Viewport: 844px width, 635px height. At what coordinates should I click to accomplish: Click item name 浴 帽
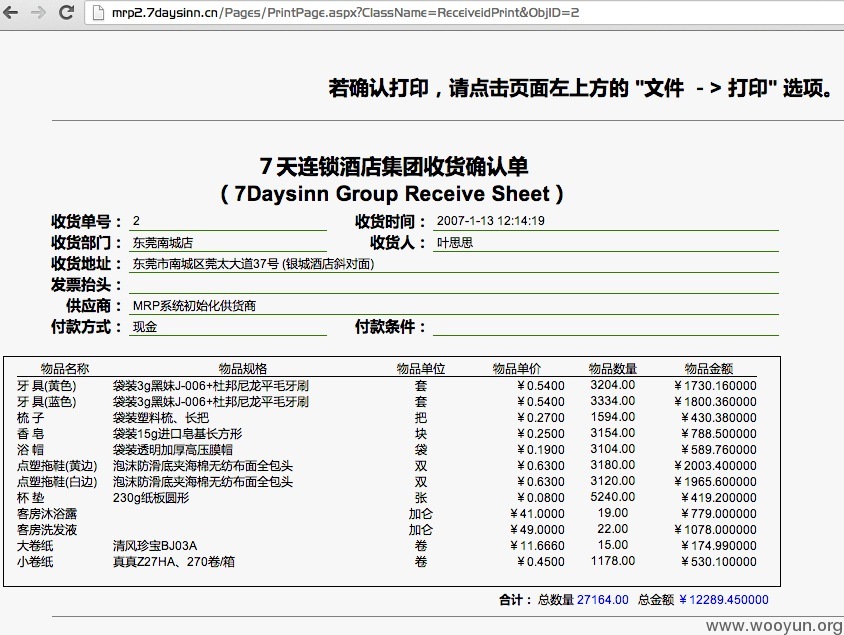pos(31,450)
